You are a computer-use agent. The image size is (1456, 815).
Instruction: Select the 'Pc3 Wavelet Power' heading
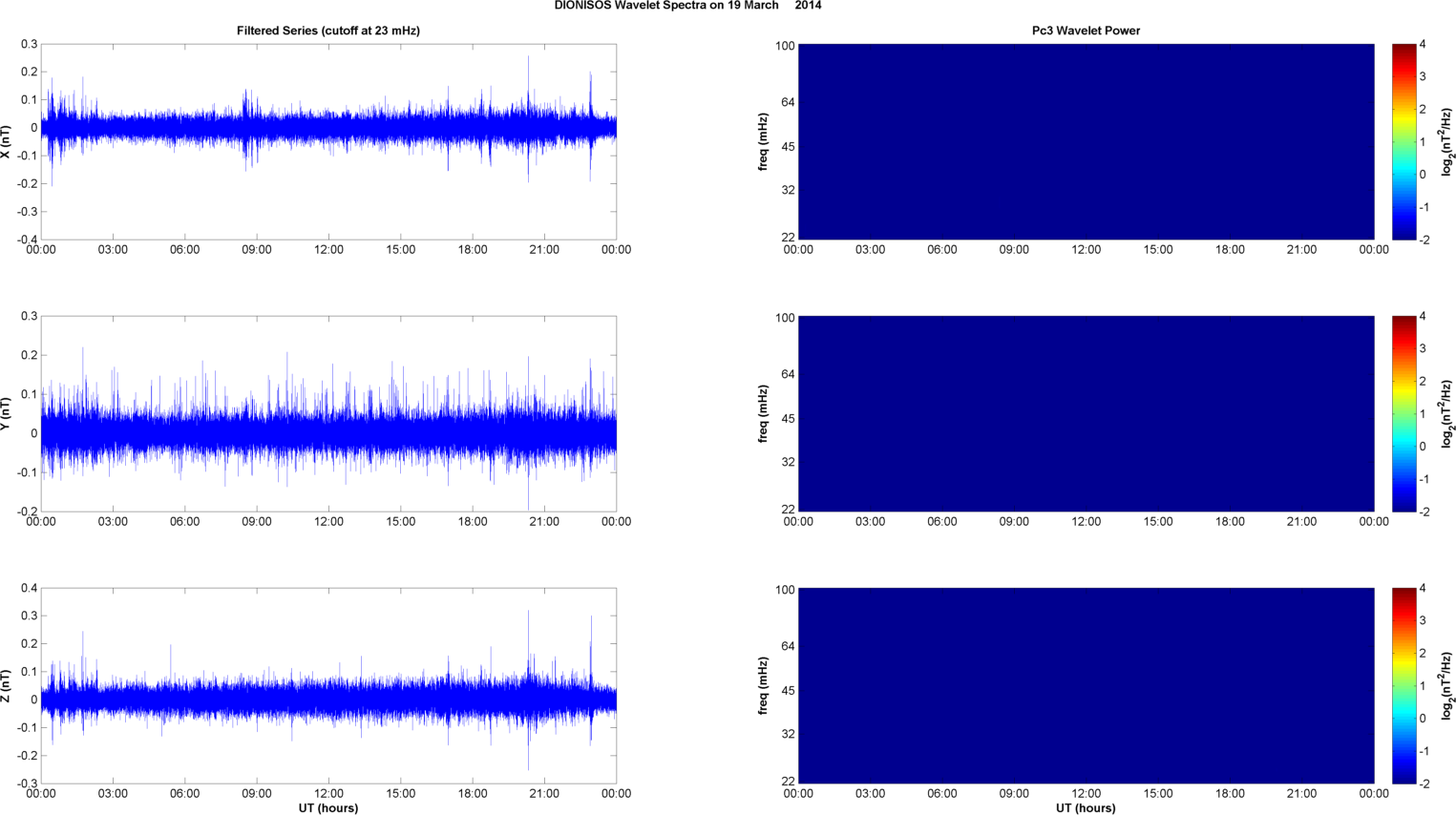click(1086, 31)
